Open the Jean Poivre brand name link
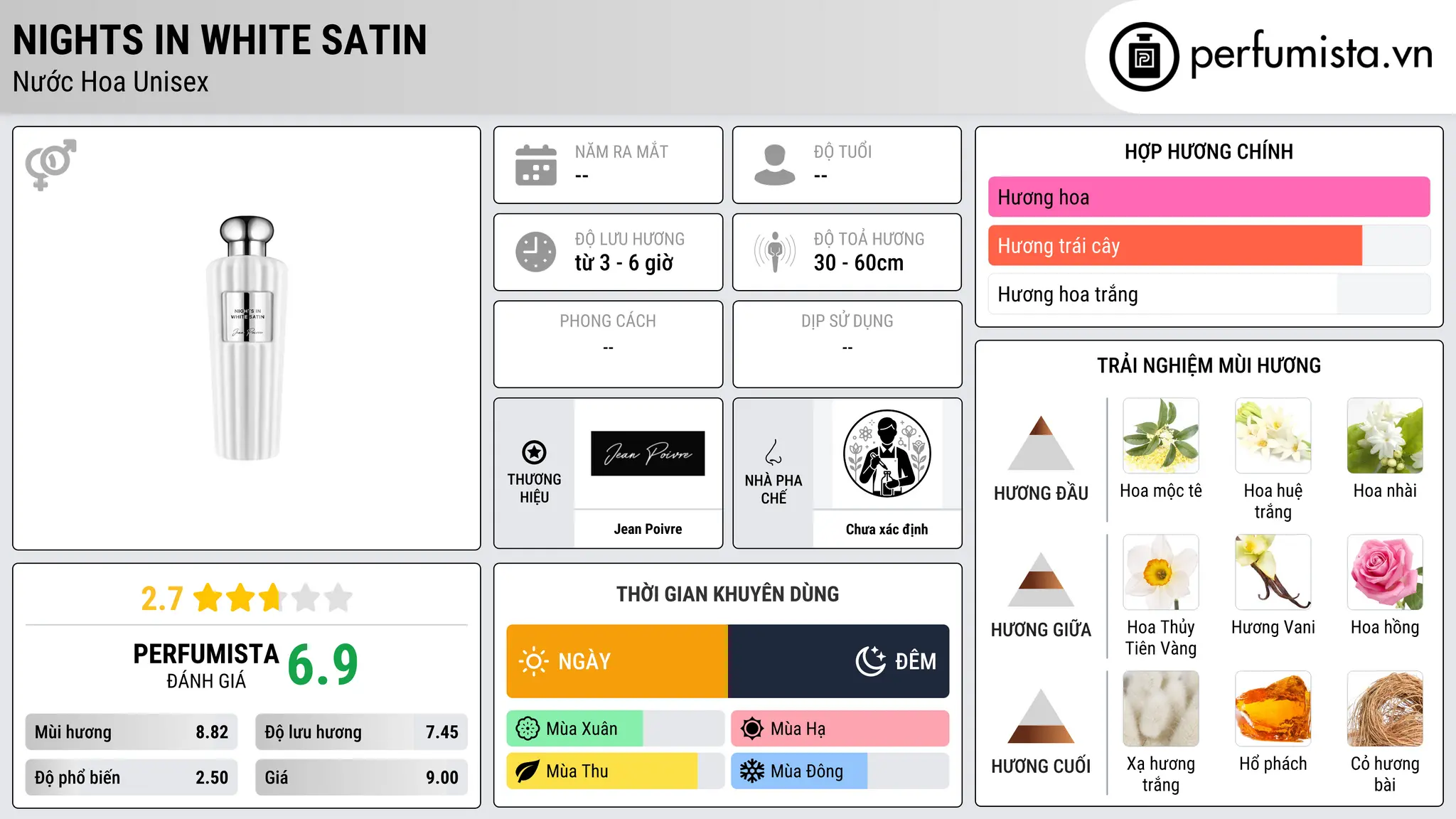The height and width of the screenshot is (819, 1456). pyautogui.click(x=648, y=529)
